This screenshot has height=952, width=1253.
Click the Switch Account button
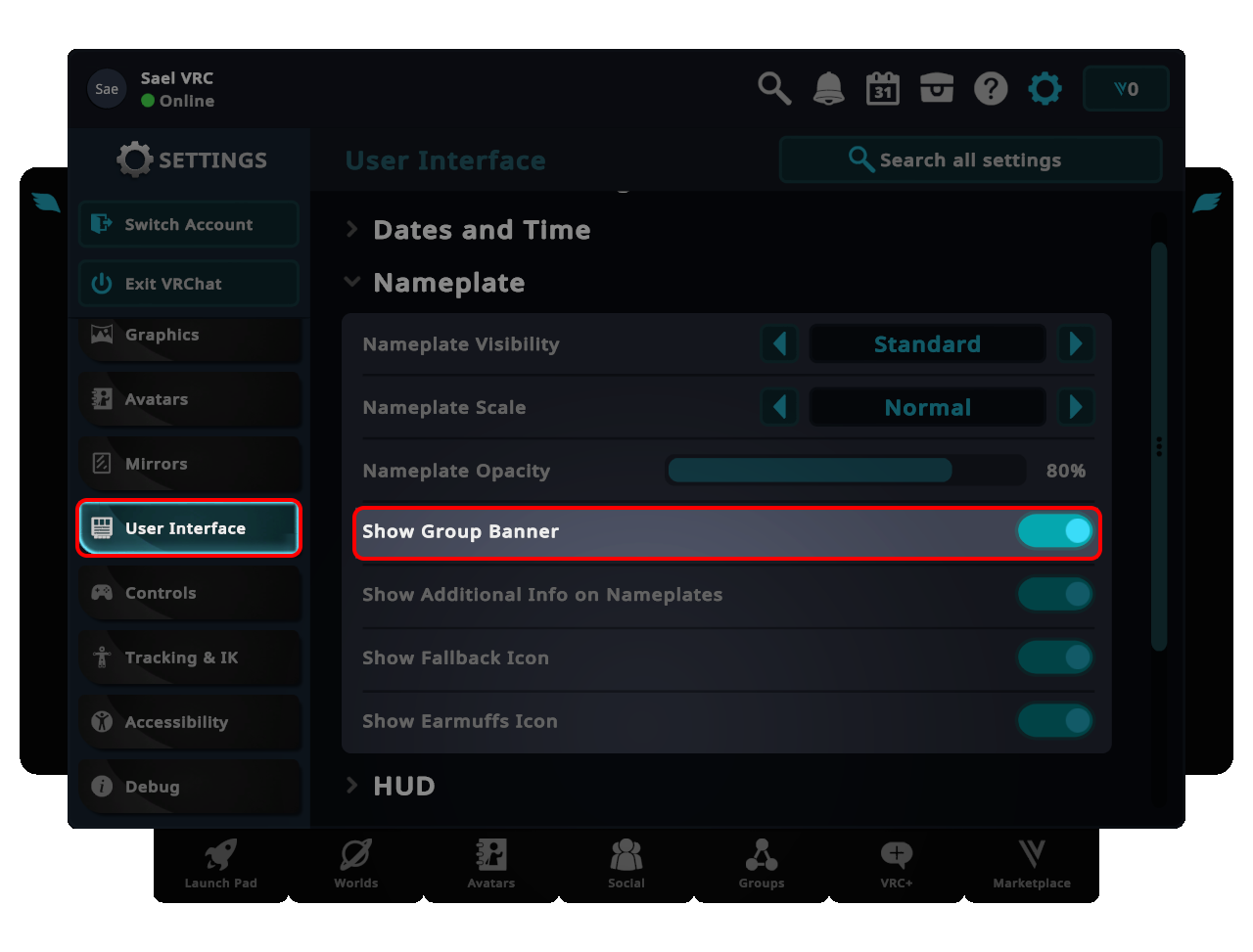(188, 225)
